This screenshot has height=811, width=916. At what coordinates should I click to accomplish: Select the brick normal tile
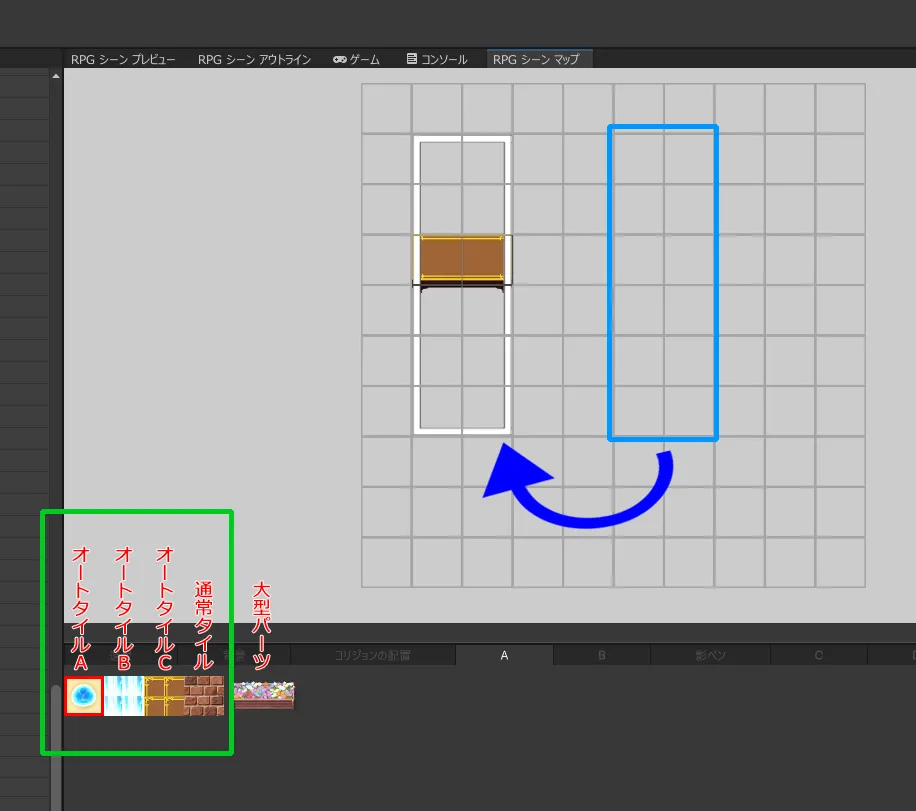(x=204, y=695)
